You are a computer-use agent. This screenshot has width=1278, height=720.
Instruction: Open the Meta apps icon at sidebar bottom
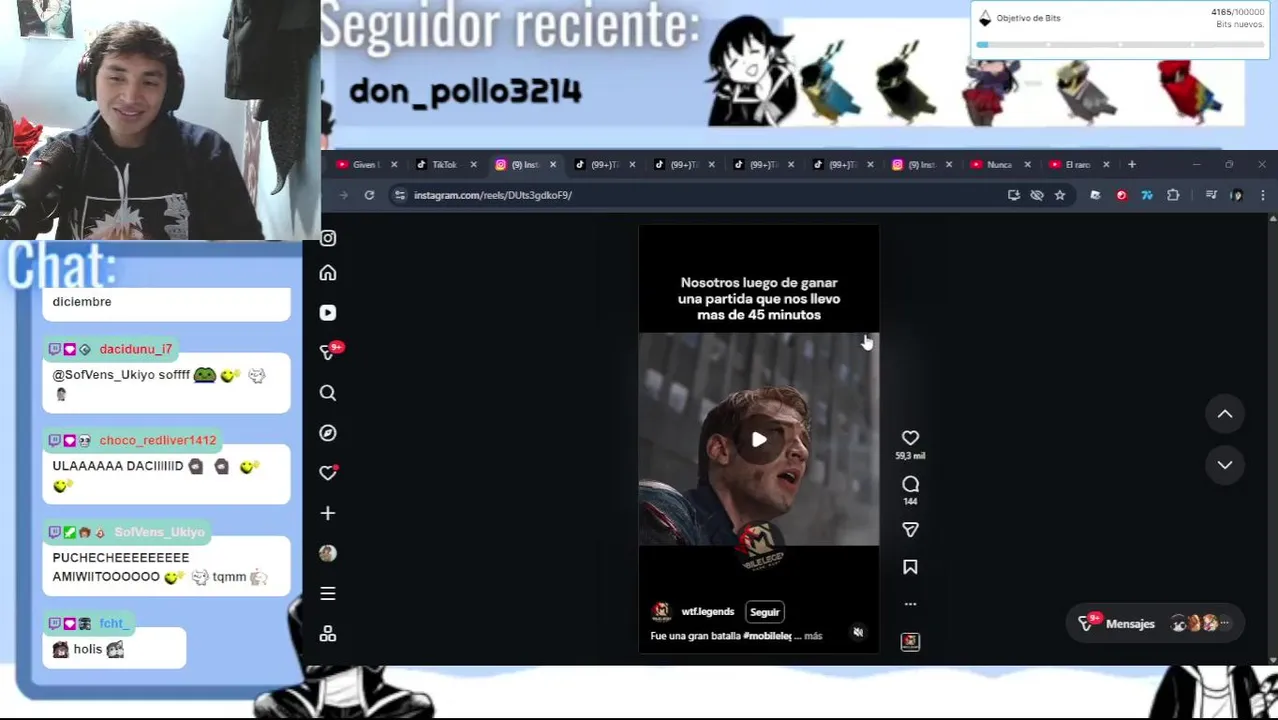click(328, 634)
